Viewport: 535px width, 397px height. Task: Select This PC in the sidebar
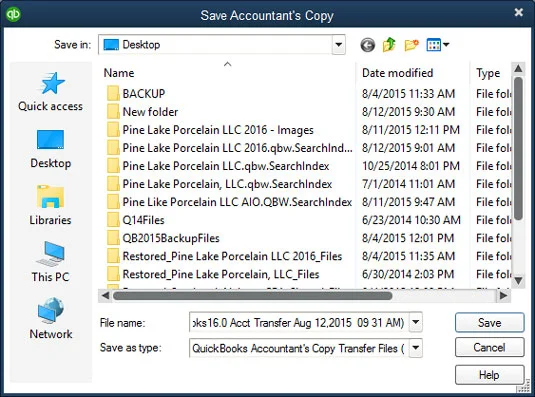[x=50, y=262]
